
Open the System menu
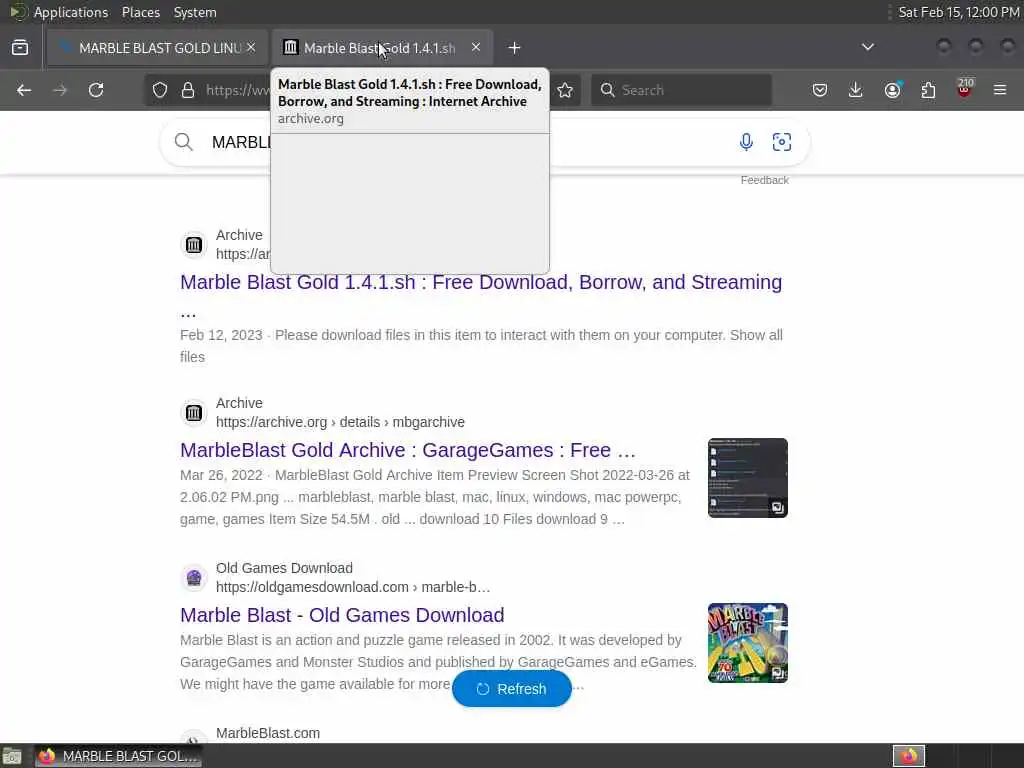click(x=195, y=12)
